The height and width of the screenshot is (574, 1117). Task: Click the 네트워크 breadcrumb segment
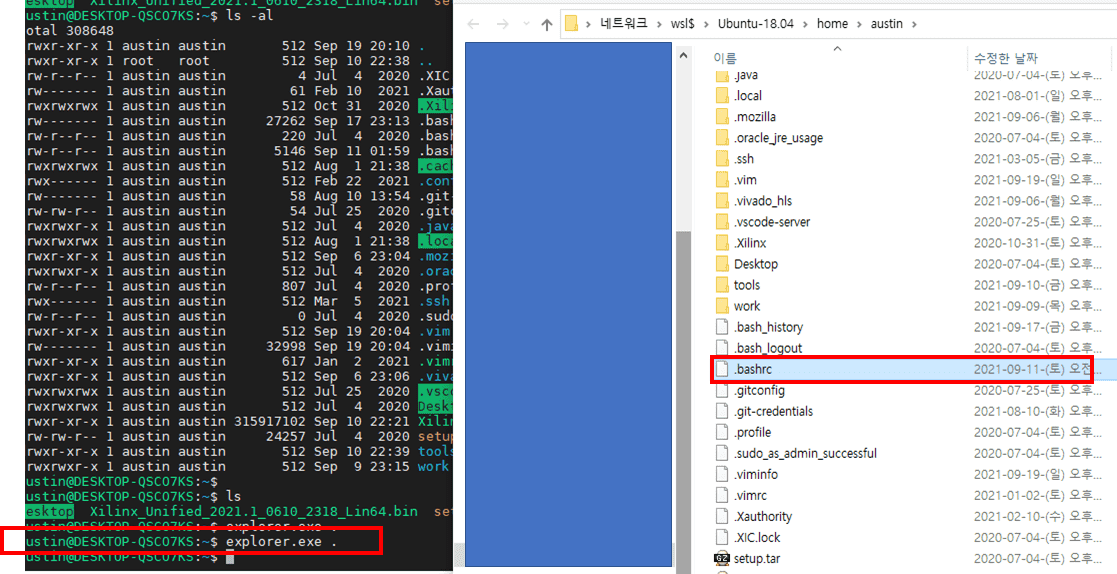[623, 24]
